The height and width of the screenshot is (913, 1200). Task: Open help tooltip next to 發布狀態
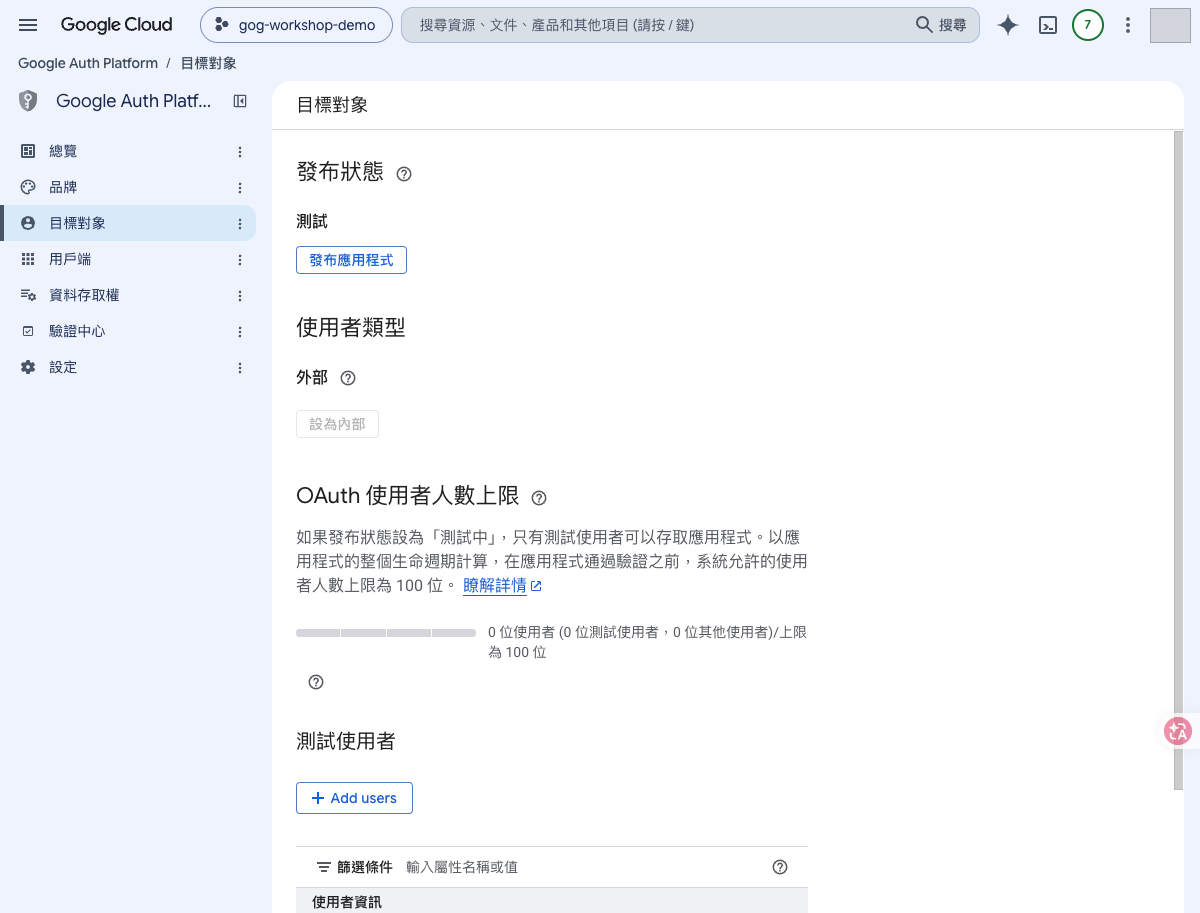click(x=404, y=174)
